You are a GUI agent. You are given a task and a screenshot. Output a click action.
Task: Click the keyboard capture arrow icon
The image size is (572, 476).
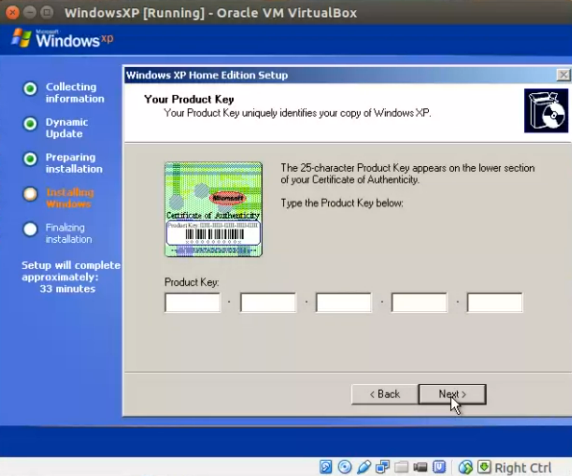coord(484,467)
